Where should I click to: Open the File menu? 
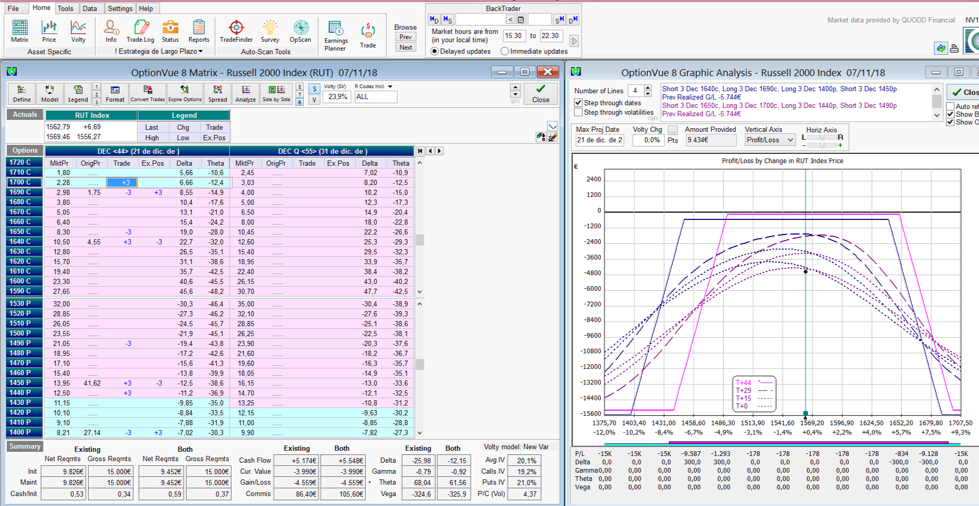pyautogui.click(x=14, y=9)
